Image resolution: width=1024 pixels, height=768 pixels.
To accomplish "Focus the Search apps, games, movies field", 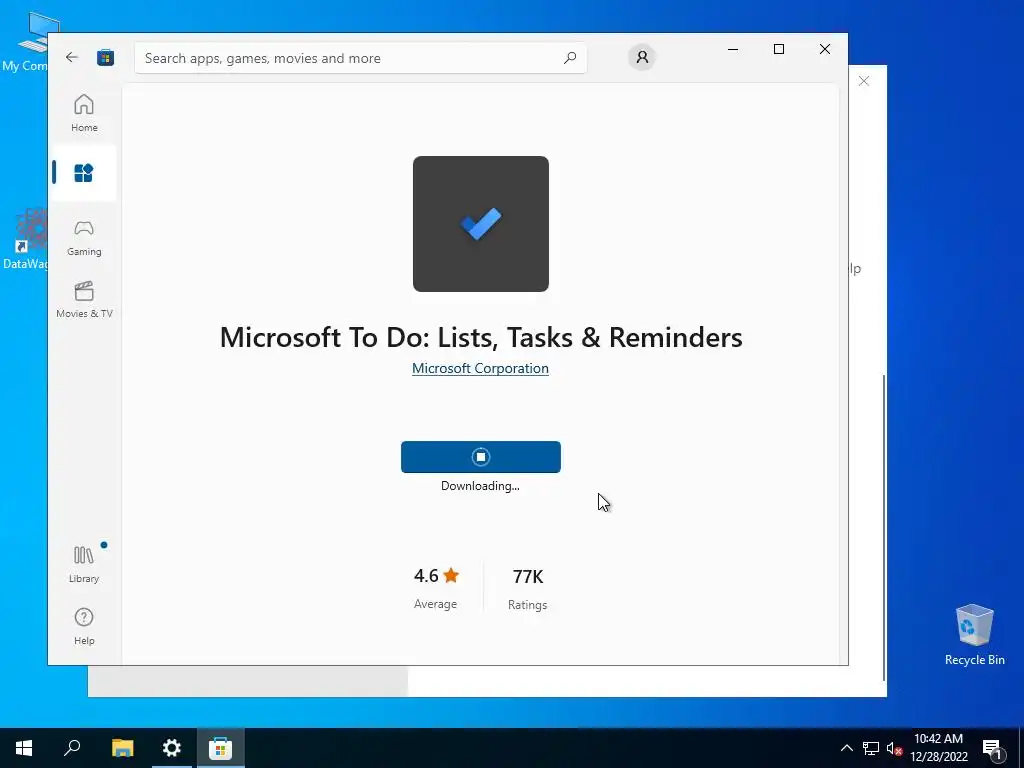I will pos(360,58).
